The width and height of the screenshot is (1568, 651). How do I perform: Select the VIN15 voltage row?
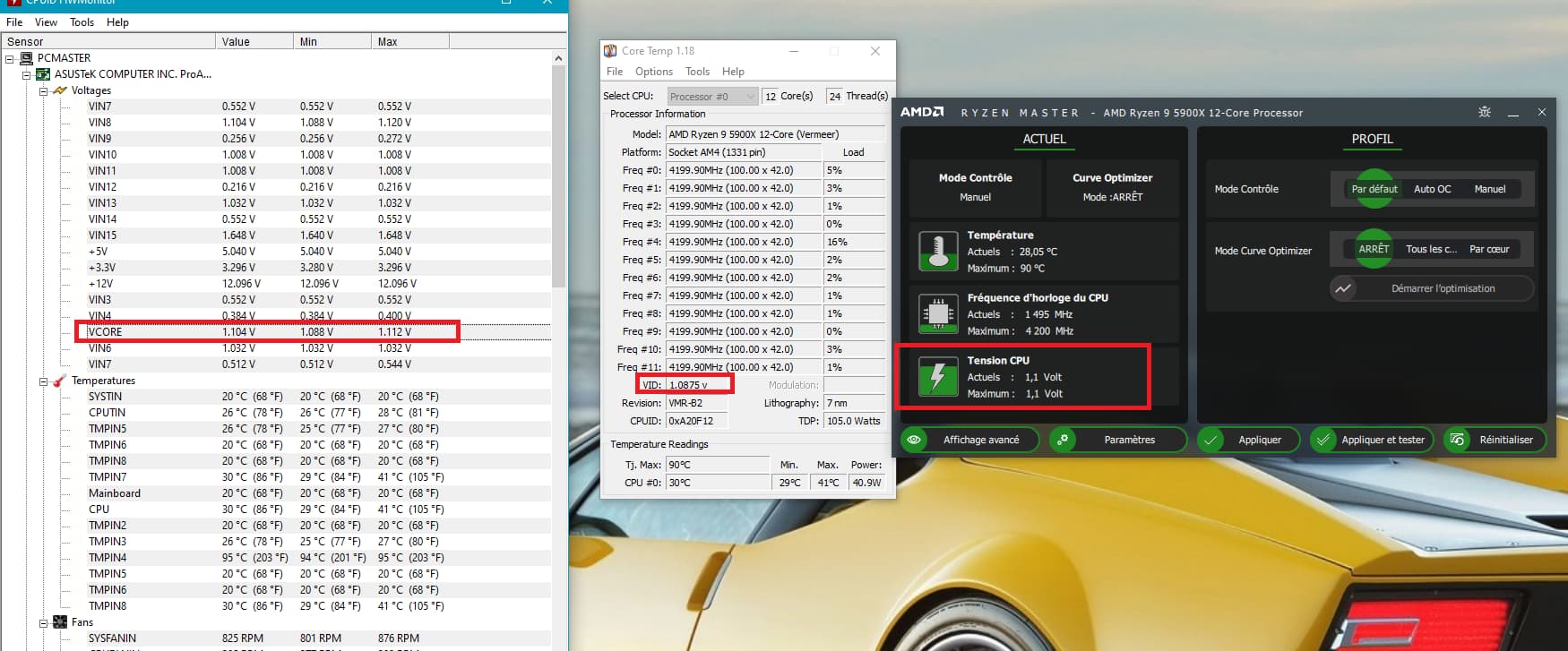[x=318, y=236]
